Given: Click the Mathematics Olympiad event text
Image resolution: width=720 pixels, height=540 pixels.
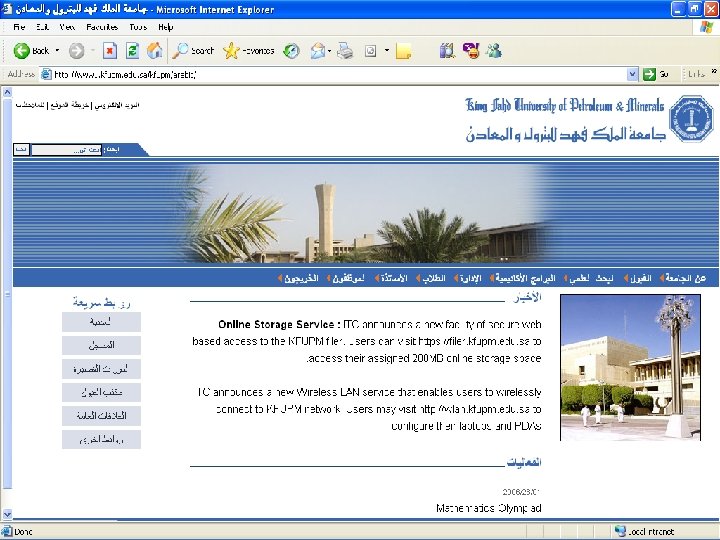Looking at the screenshot, I should coord(489,508).
